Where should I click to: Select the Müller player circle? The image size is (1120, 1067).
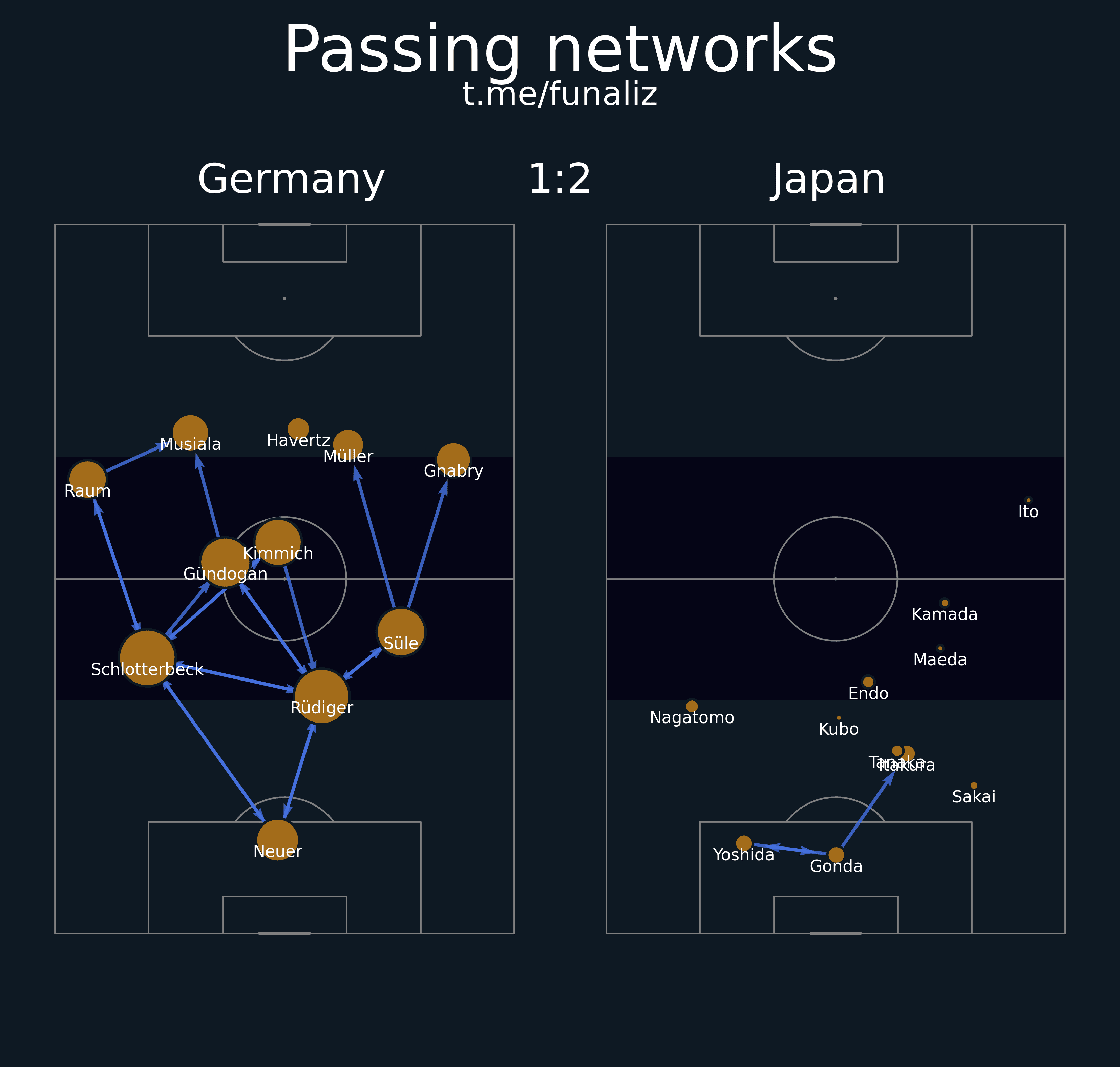point(348,445)
